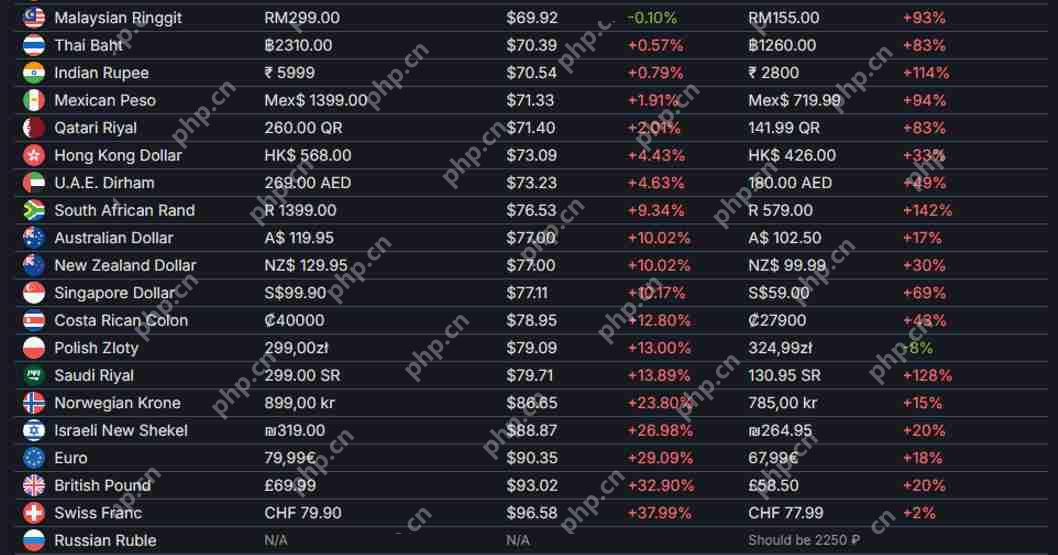The height and width of the screenshot is (555, 1058).
Task: Click the Costa Rican Colon ₡40000 price
Action: tap(294, 320)
